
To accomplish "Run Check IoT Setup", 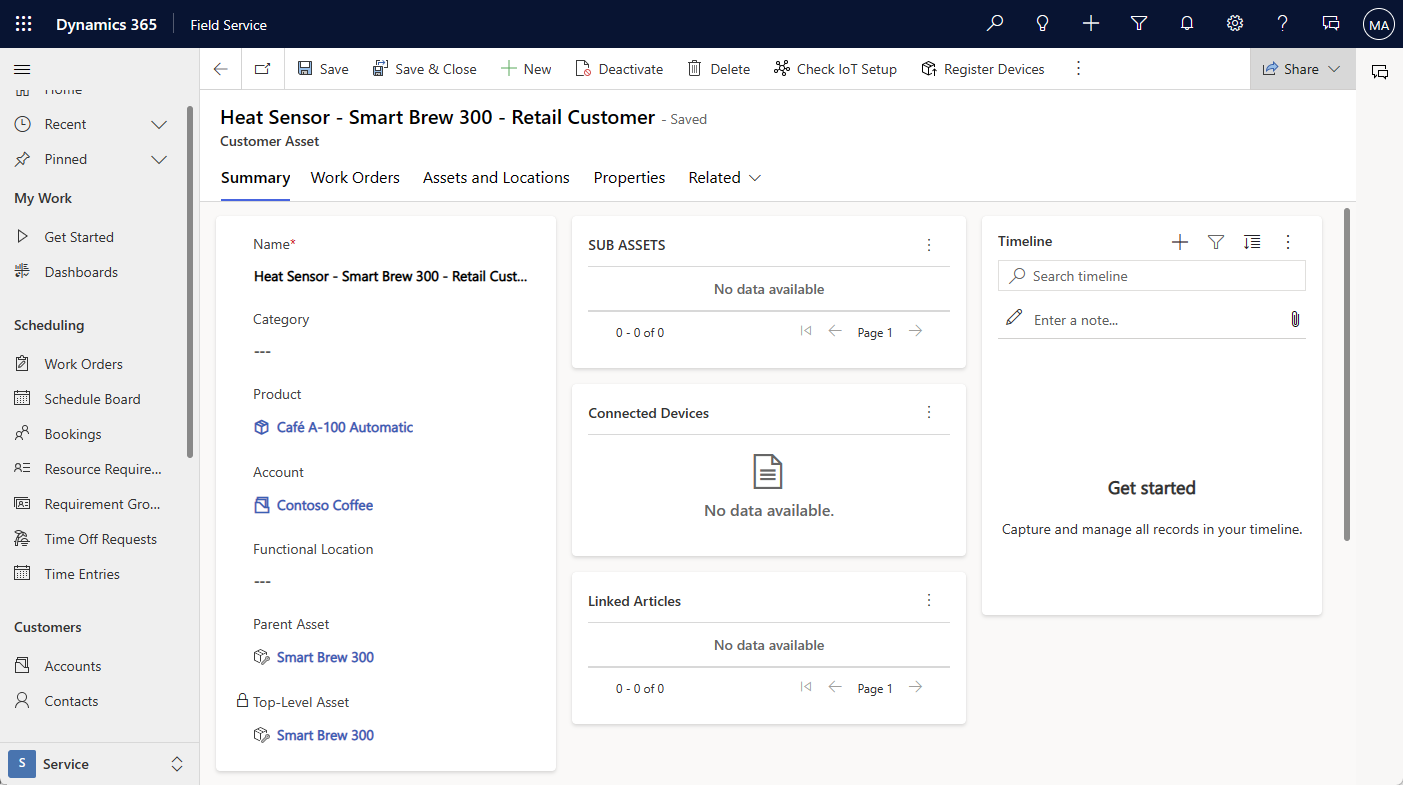I will (835, 69).
